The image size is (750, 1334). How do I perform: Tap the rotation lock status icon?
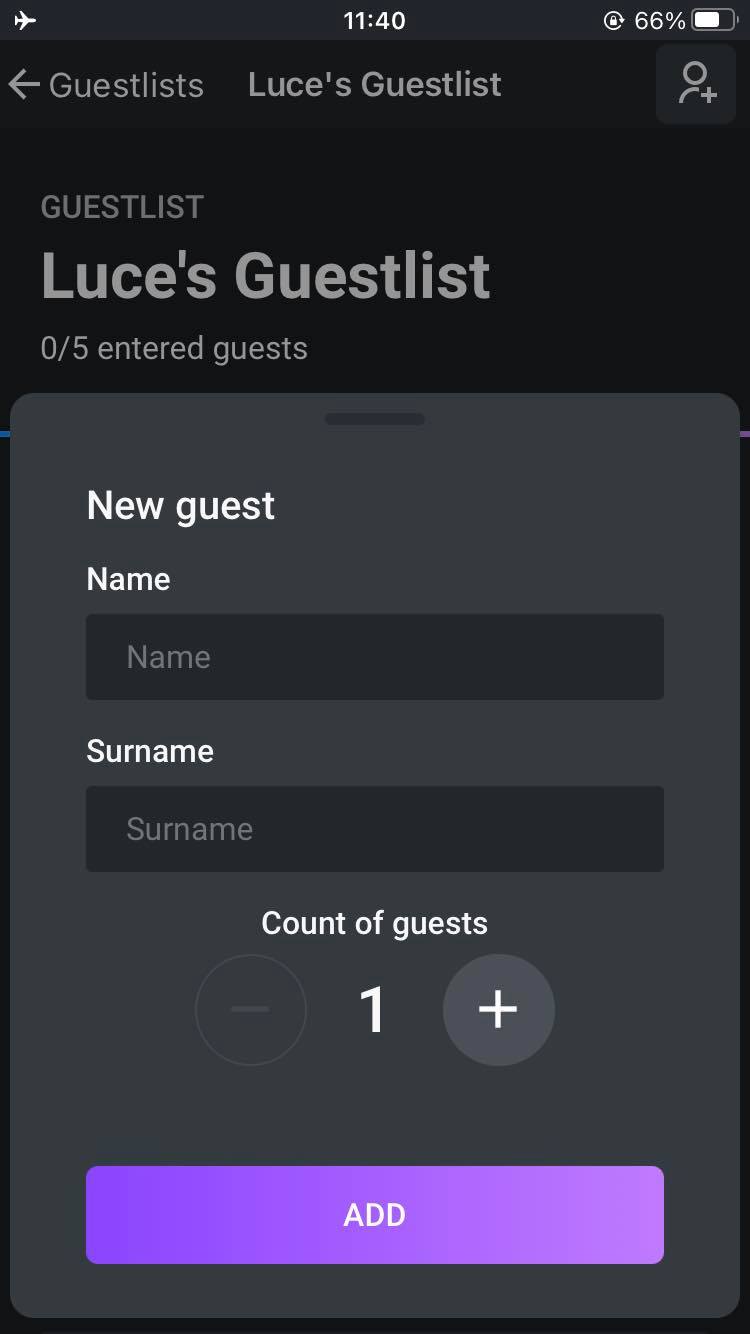pos(614,20)
